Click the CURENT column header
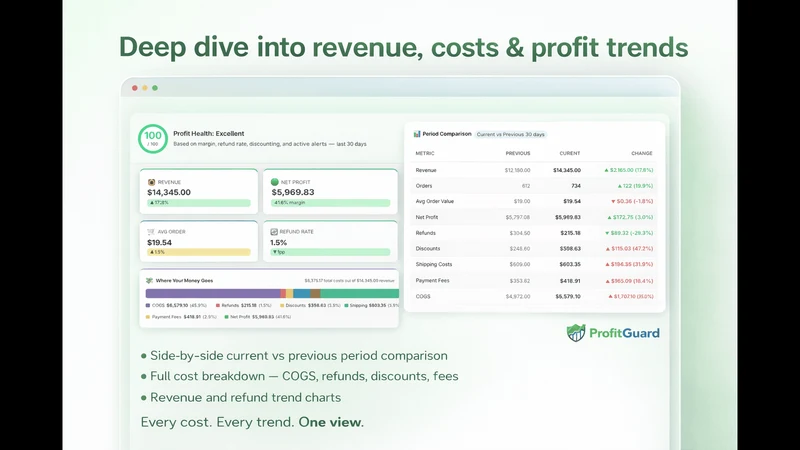Viewport: 800px width, 450px height. click(x=570, y=154)
